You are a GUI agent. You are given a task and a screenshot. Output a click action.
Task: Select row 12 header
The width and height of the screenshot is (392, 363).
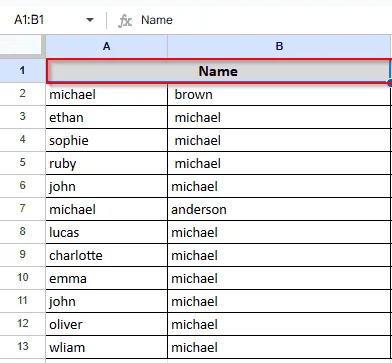22,324
